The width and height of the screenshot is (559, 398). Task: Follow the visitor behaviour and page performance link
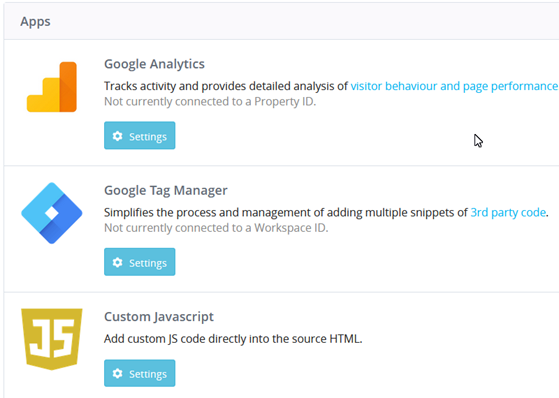tap(455, 86)
